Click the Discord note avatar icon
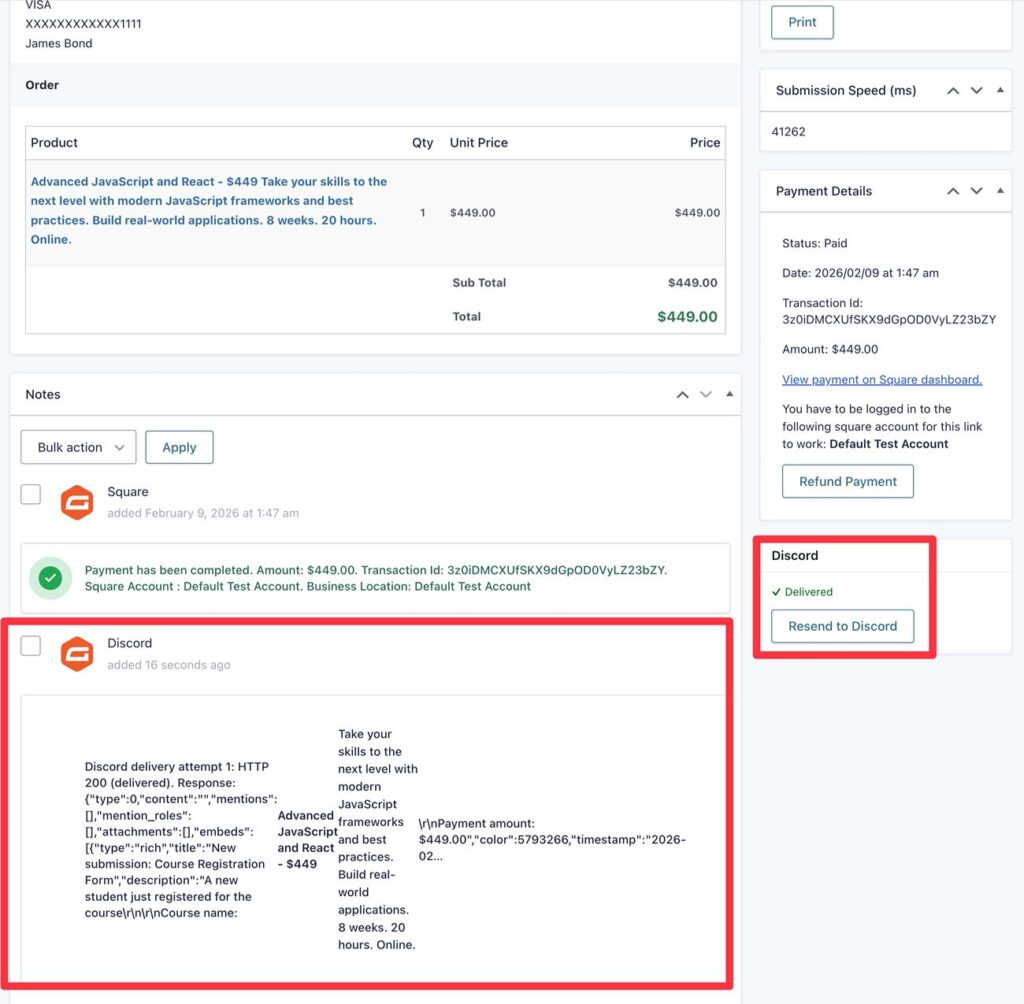This screenshot has height=1004, width=1024. [77, 654]
